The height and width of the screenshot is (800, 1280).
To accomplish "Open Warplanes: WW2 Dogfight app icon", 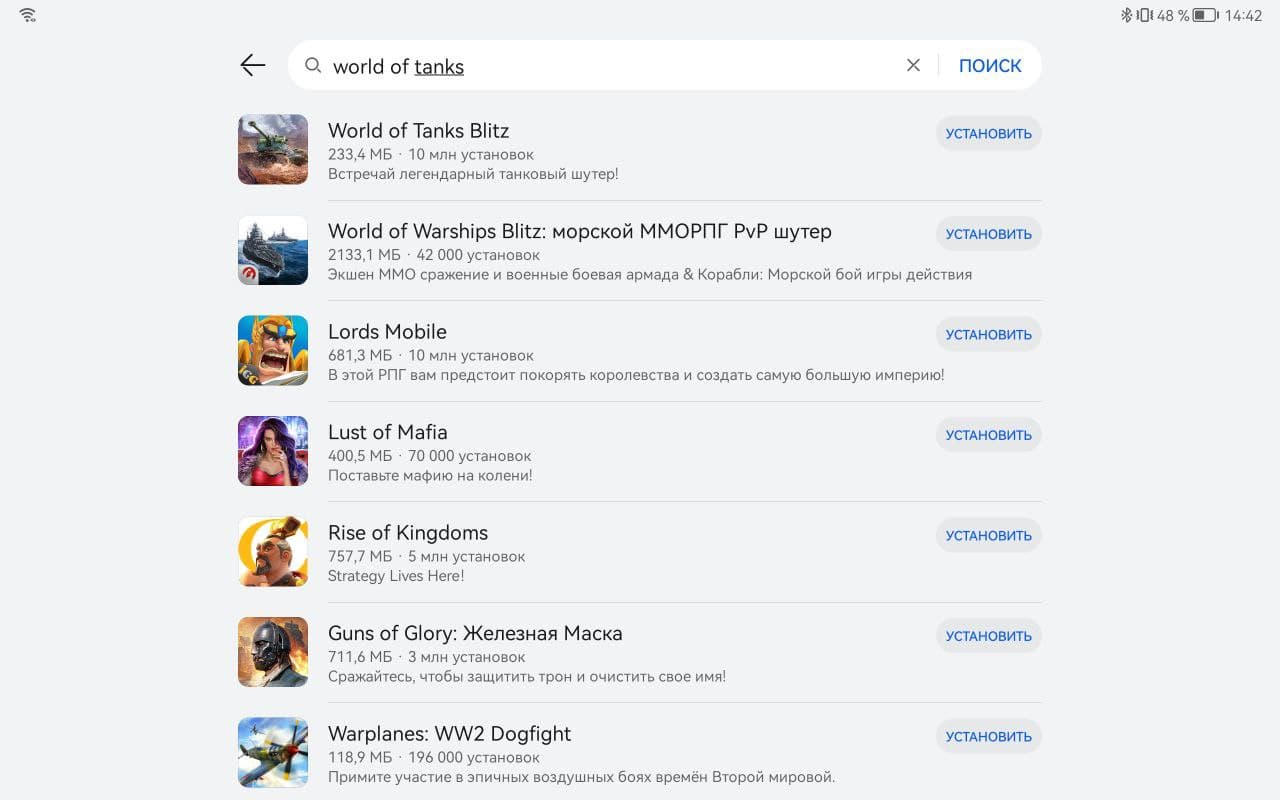I will pyautogui.click(x=273, y=753).
